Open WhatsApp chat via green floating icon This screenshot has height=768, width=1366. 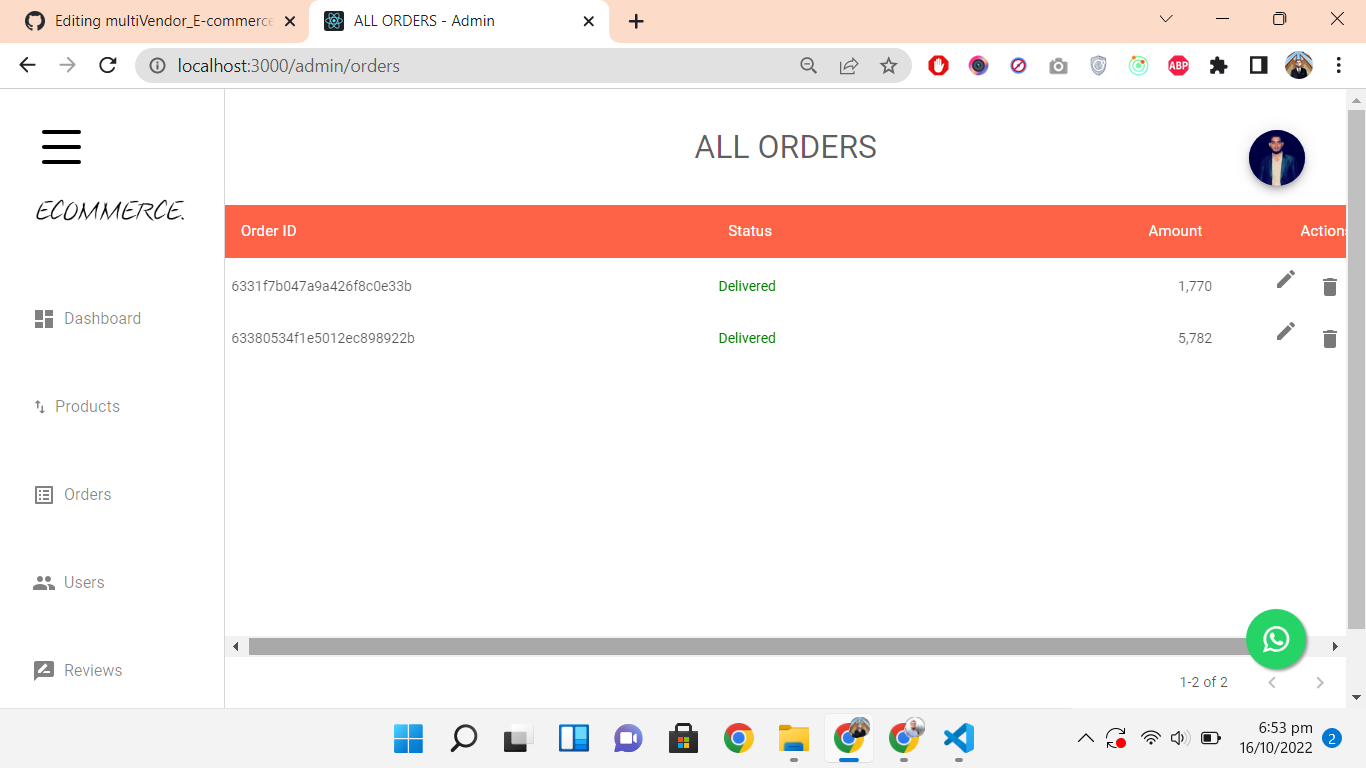coord(1276,639)
